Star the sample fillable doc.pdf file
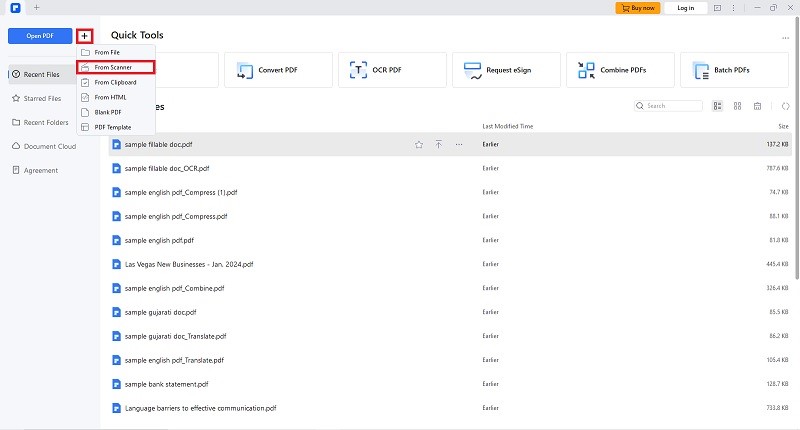Image resolution: width=800 pixels, height=430 pixels. tap(419, 145)
